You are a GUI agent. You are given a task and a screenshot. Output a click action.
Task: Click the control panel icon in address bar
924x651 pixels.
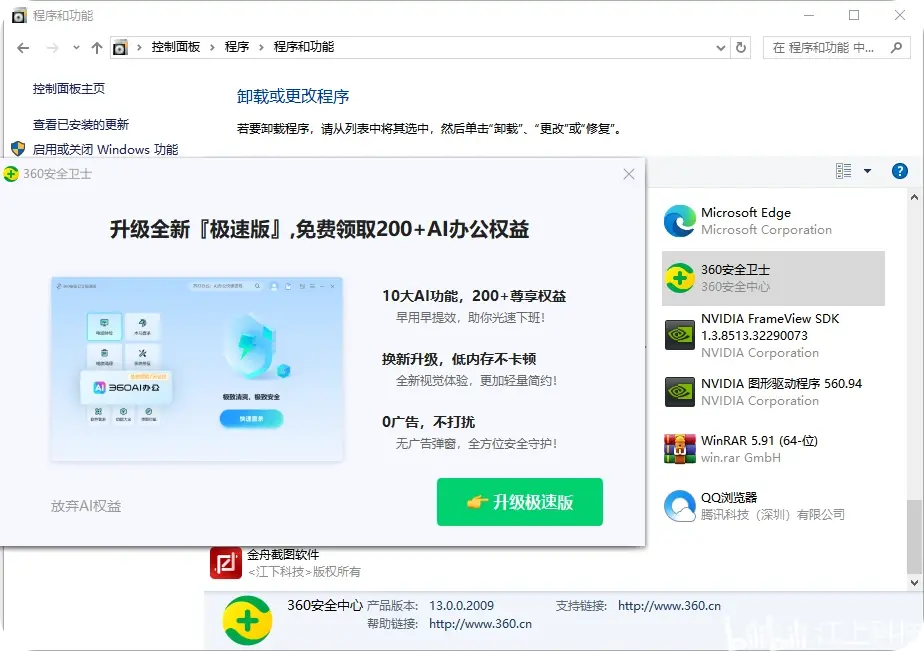(120, 47)
